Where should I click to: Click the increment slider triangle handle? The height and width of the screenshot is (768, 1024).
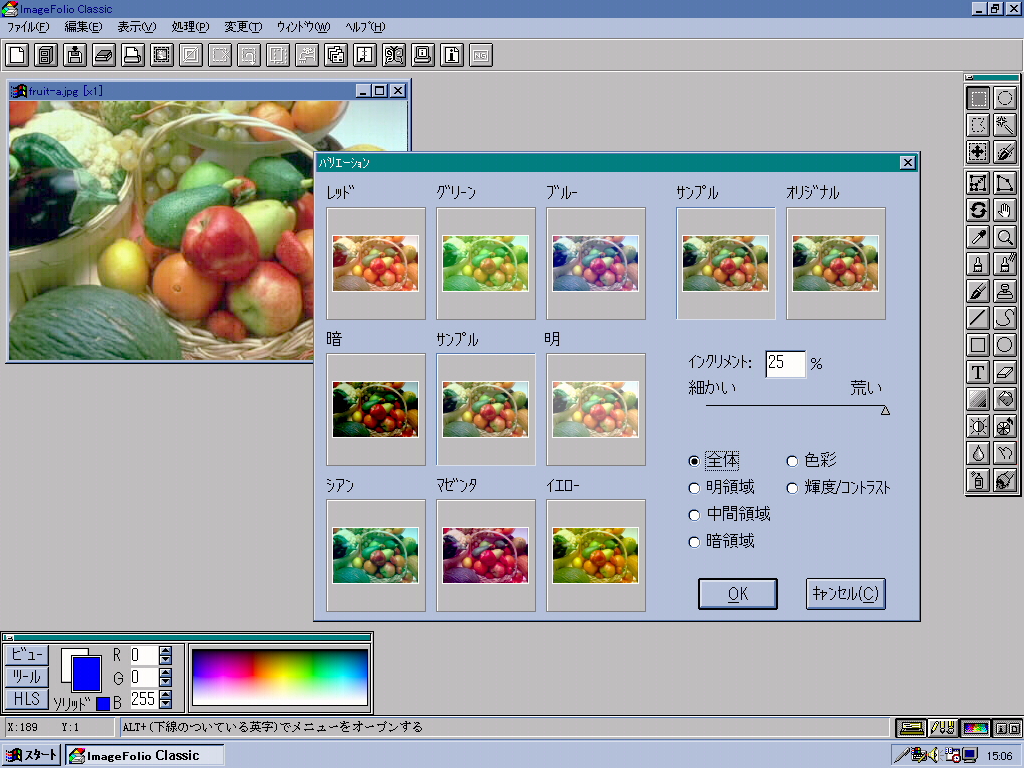point(885,410)
